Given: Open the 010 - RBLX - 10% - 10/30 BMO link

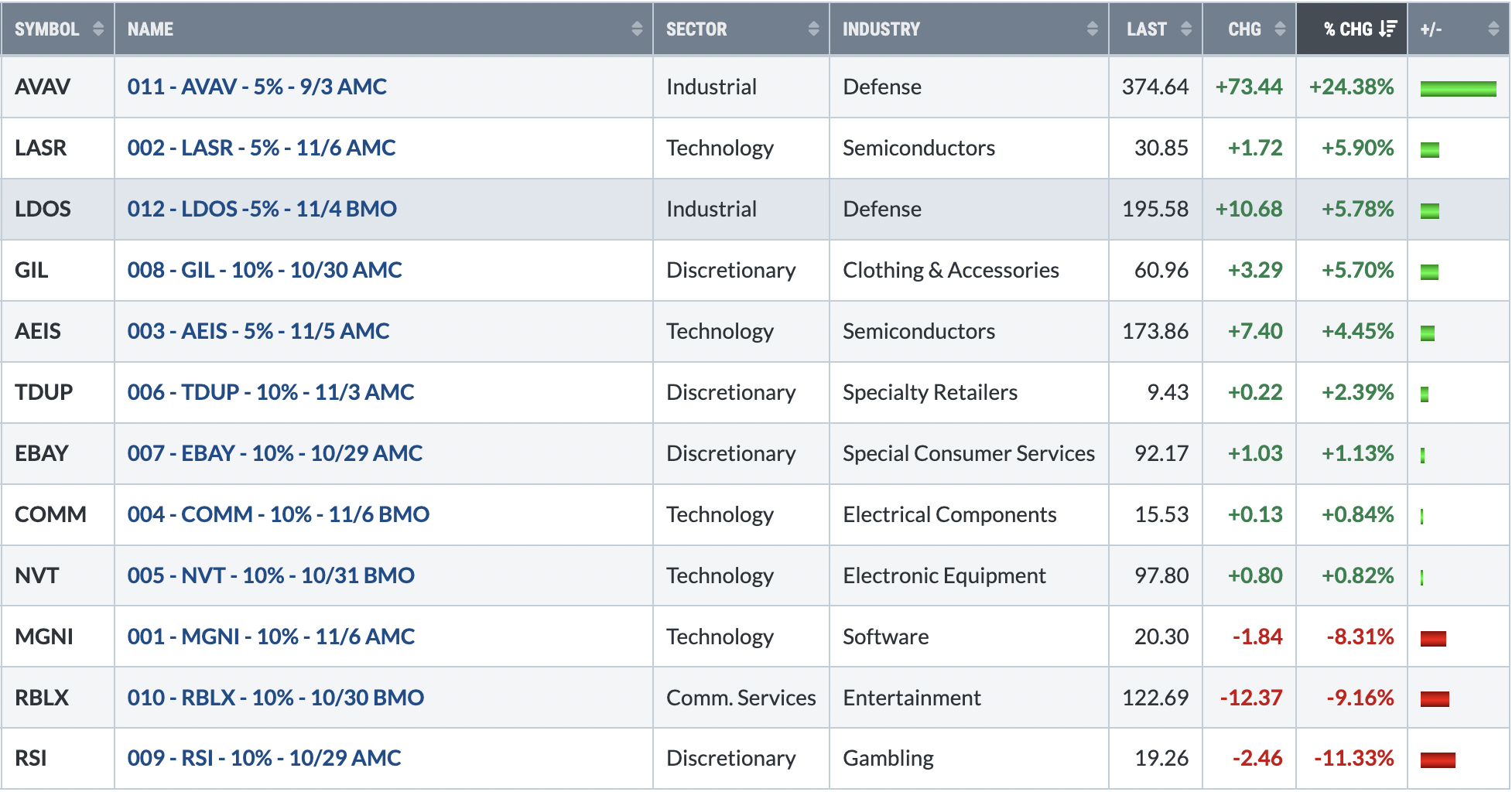Looking at the screenshot, I should [x=275, y=698].
